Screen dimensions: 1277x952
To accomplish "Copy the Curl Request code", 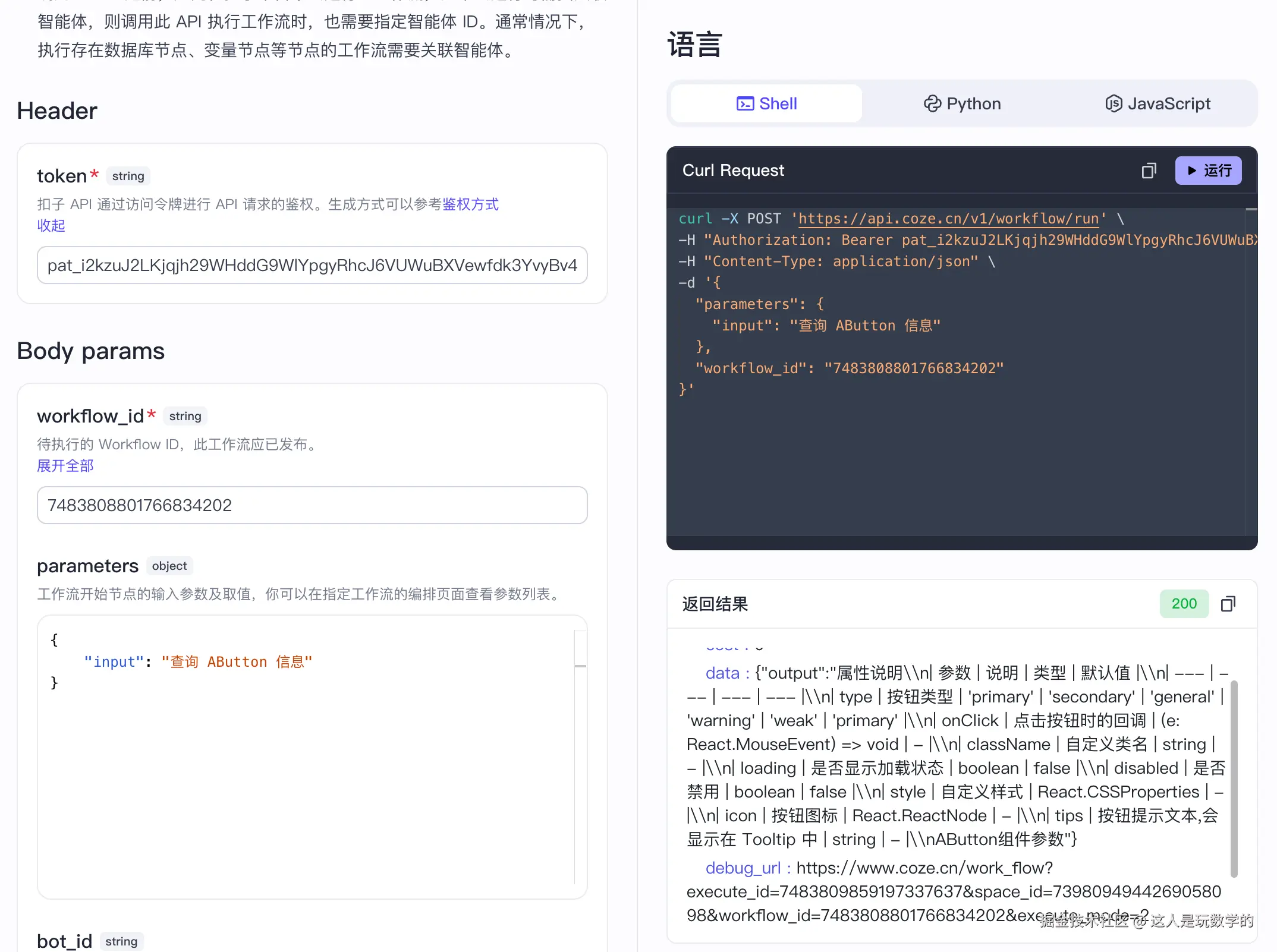I will (1149, 171).
